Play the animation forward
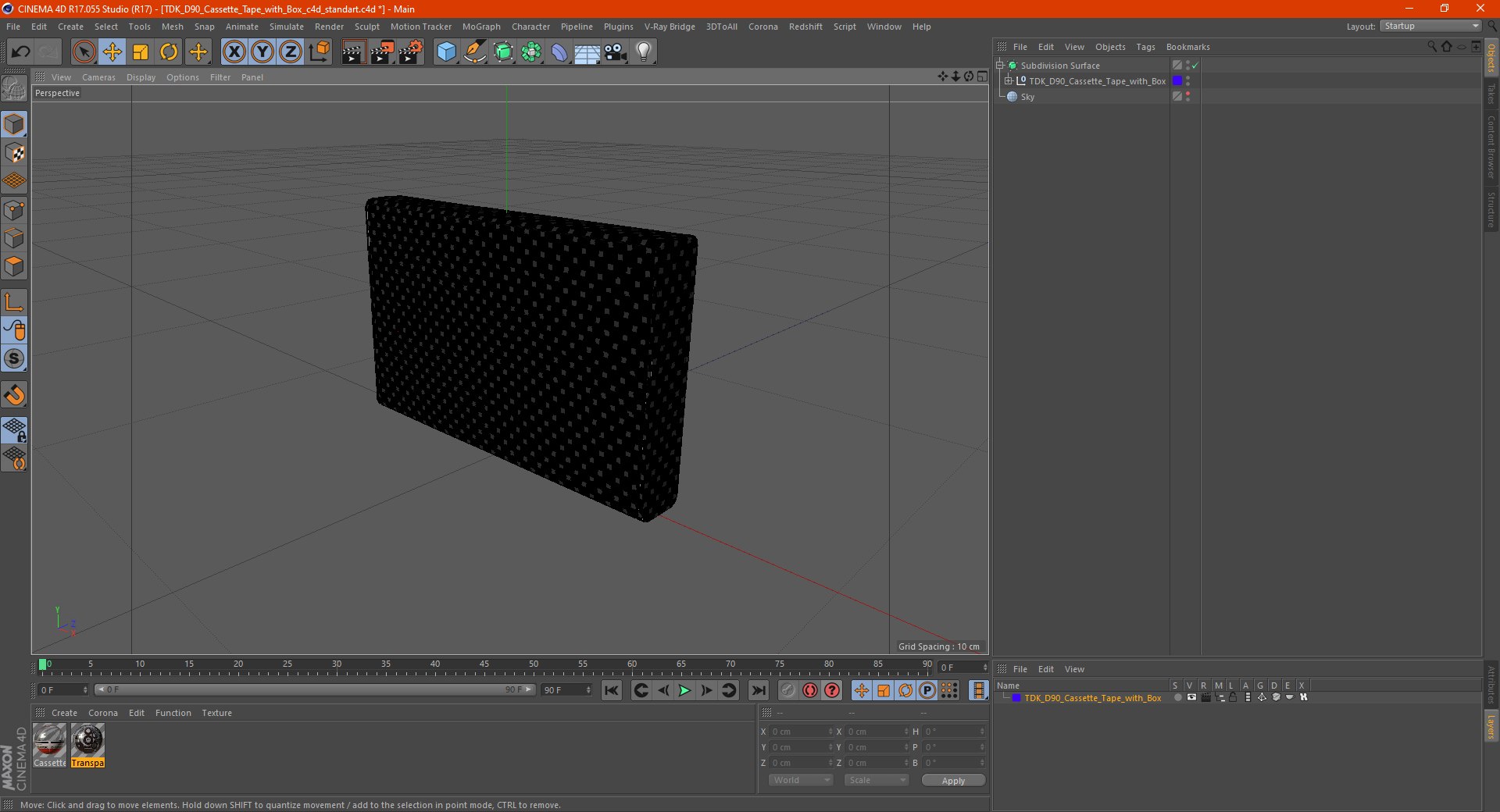 (684, 690)
